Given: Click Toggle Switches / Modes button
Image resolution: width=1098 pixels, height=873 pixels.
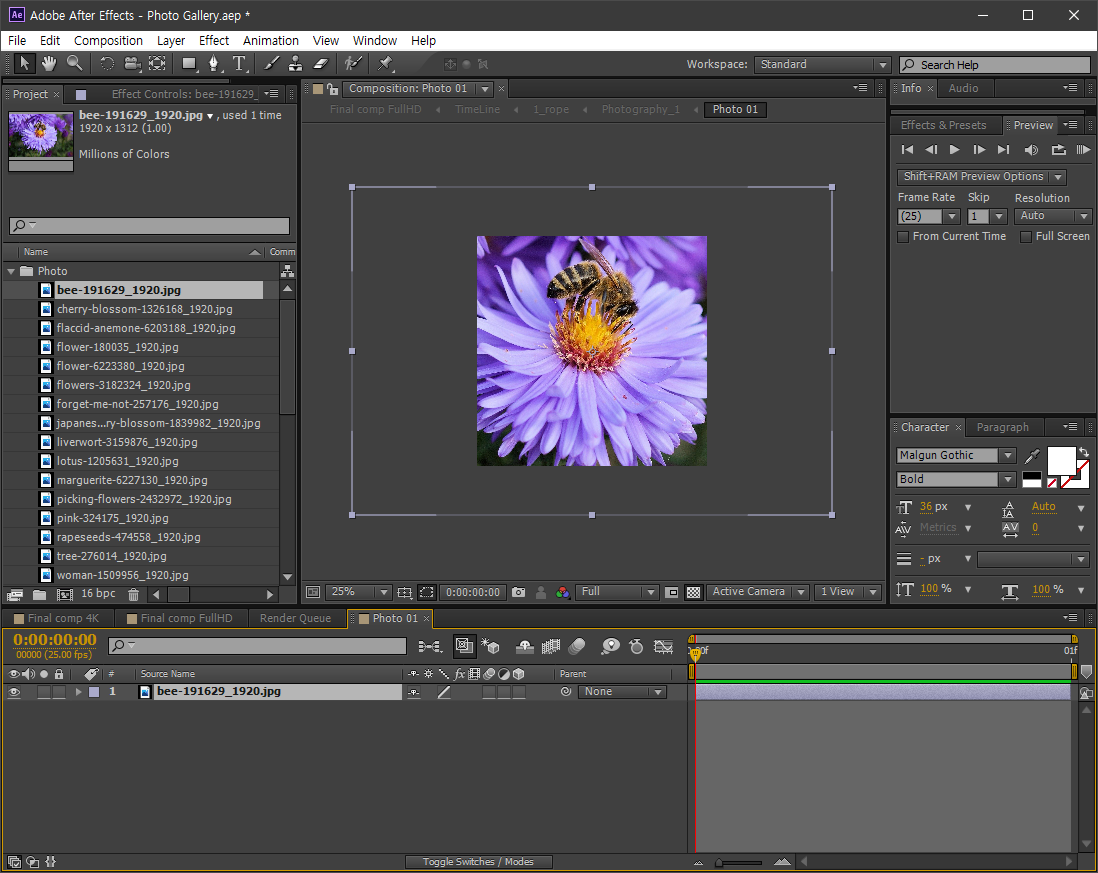Looking at the screenshot, I should pos(478,862).
